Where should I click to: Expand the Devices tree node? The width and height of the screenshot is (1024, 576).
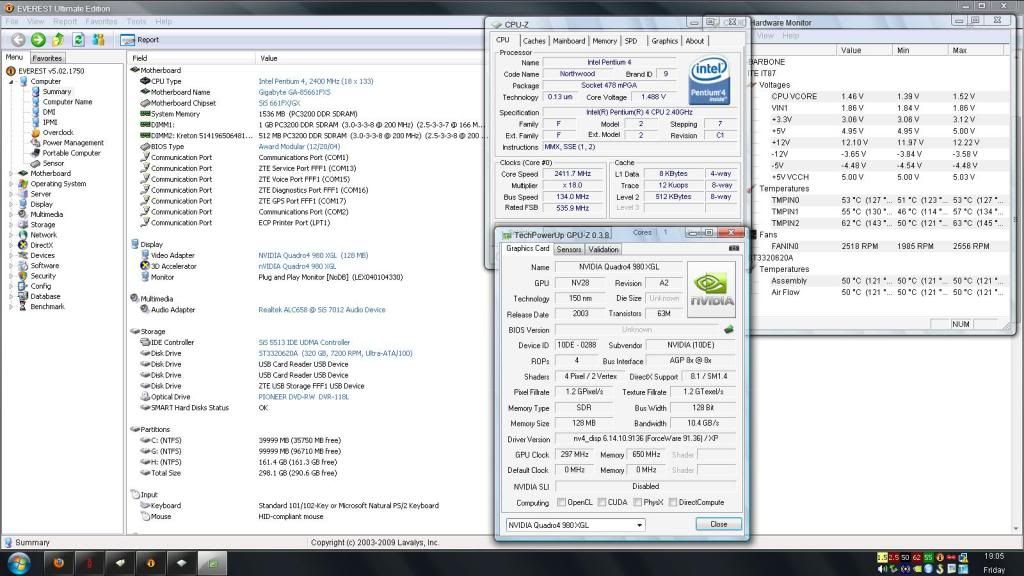tap(11, 255)
